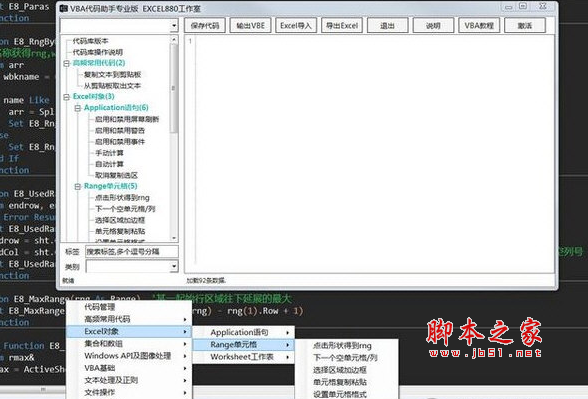Image resolution: width=588 pixels, height=399 pixels.
Task: Click the tree panel vertical scrollbar thumb
Action: coord(174,88)
